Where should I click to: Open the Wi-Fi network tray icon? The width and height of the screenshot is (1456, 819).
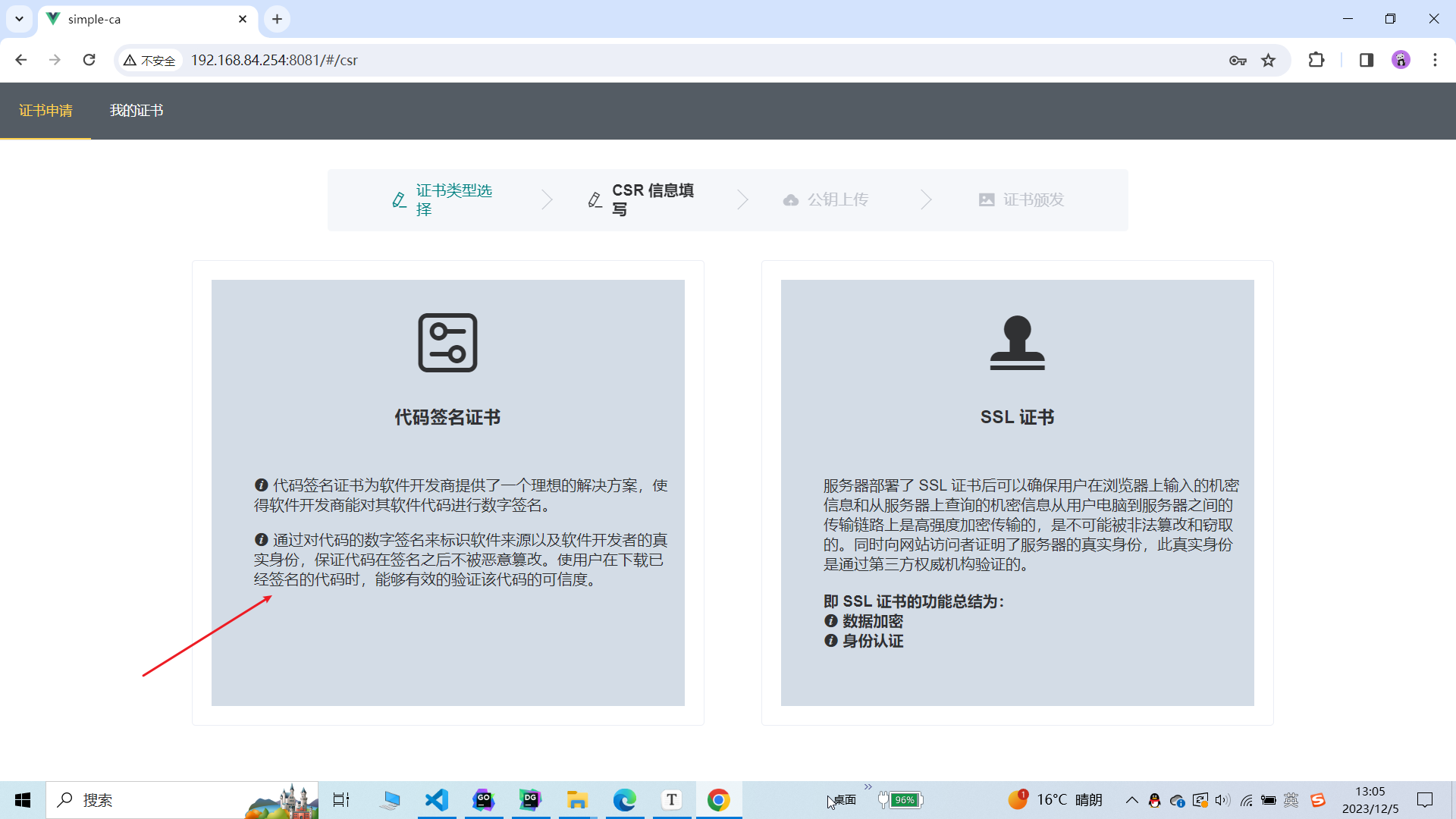1246,800
